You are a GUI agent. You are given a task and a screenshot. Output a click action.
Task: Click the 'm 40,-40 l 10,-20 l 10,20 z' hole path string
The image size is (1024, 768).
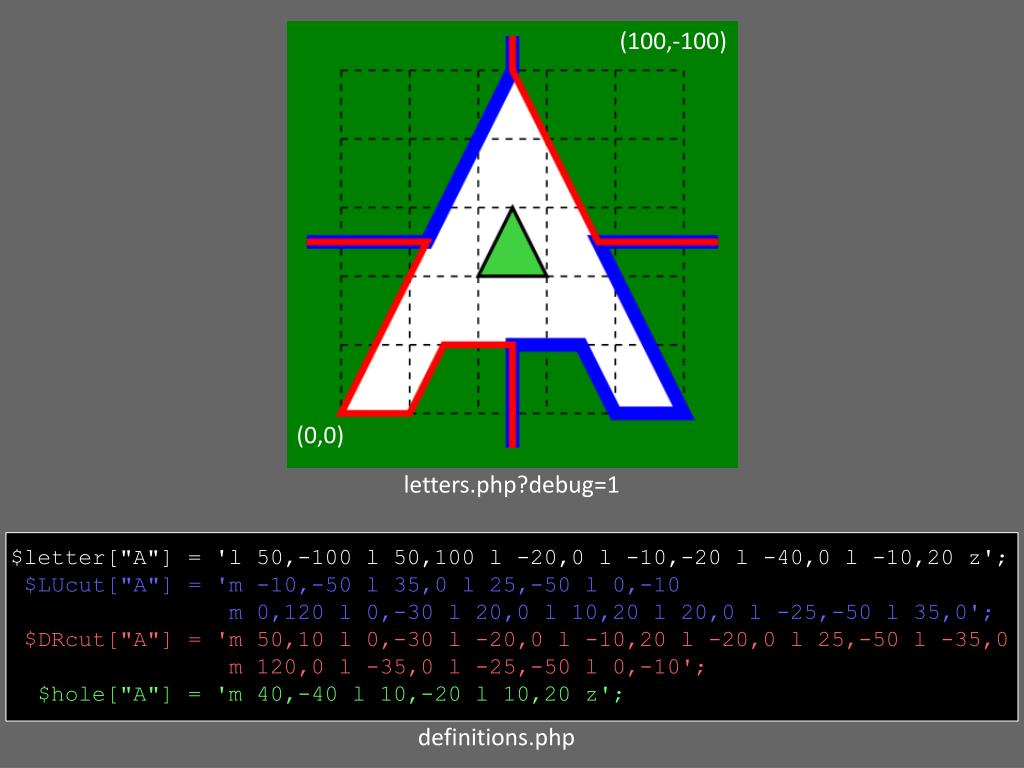[420, 694]
